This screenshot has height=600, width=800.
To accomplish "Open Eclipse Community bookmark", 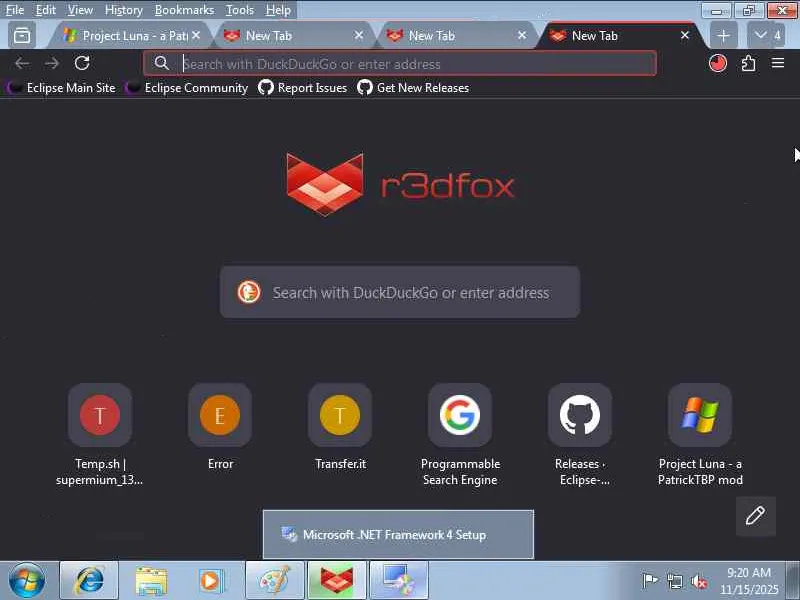I will click(x=187, y=88).
